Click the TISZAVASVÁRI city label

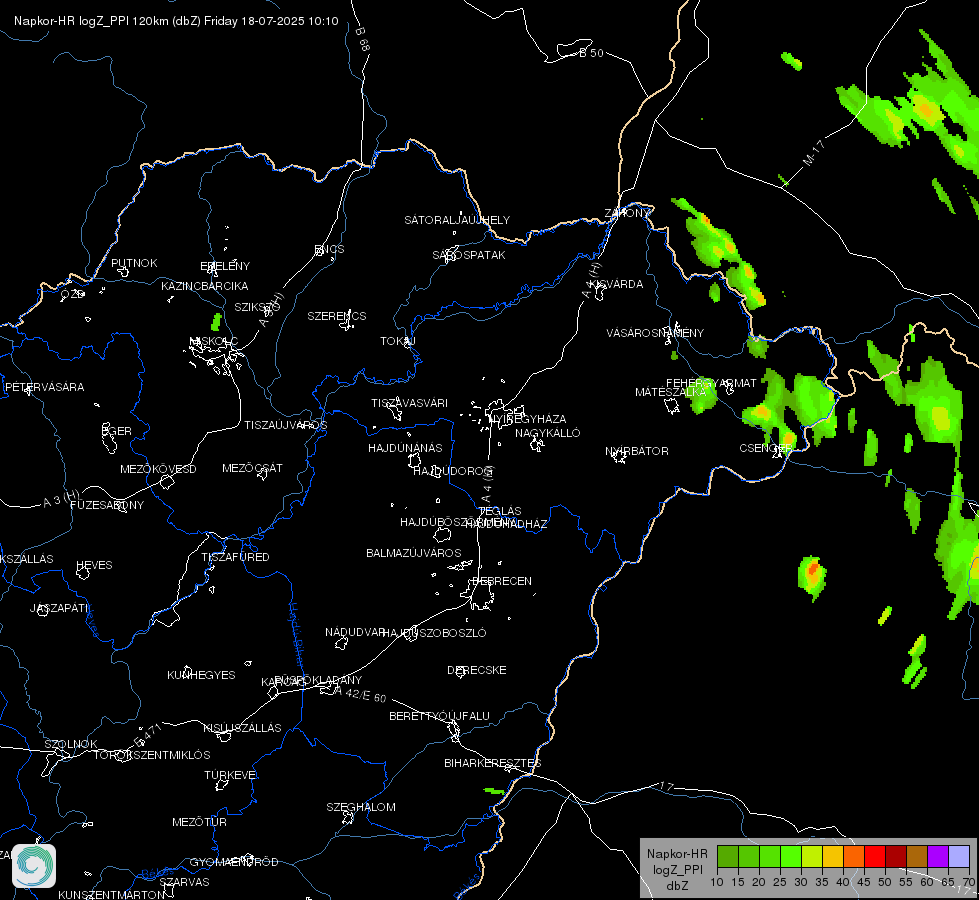pyautogui.click(x=410, y=403)
